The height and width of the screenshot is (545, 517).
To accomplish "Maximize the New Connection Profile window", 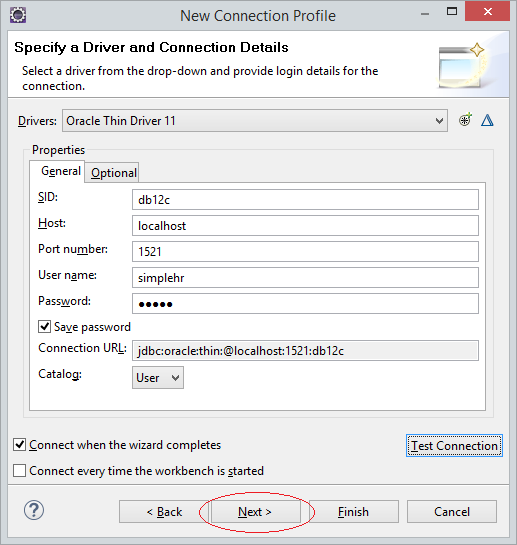I will [x=452, y=11].
